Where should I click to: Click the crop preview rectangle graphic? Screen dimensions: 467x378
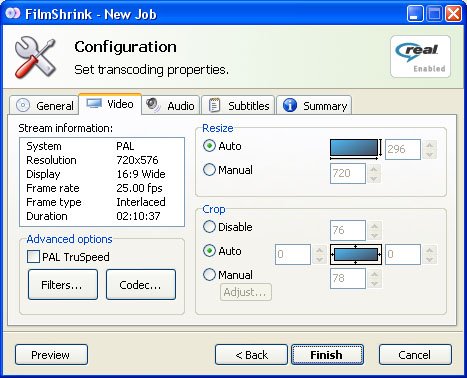(356, 255)
